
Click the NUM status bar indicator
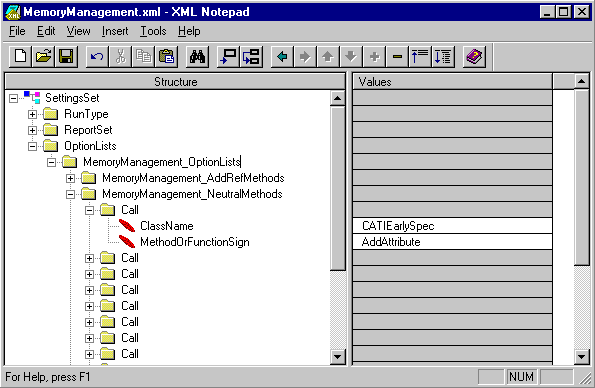pos(521,377)
